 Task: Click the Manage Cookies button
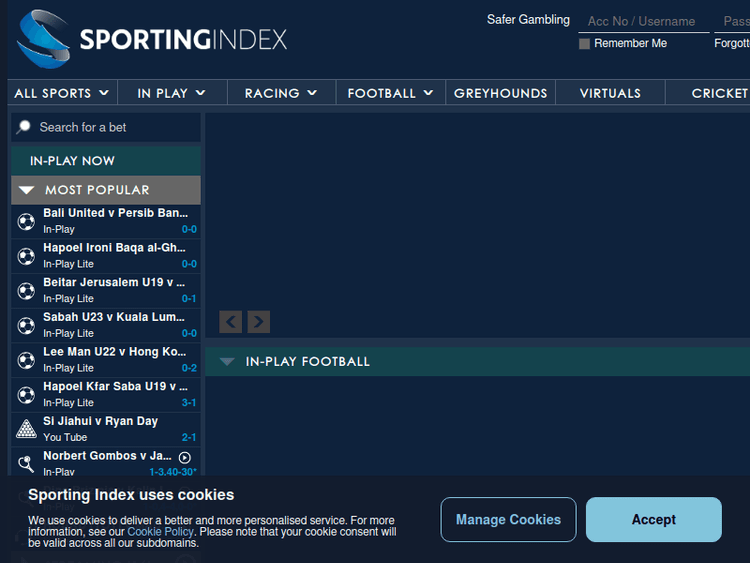click(x=508, y=519)
